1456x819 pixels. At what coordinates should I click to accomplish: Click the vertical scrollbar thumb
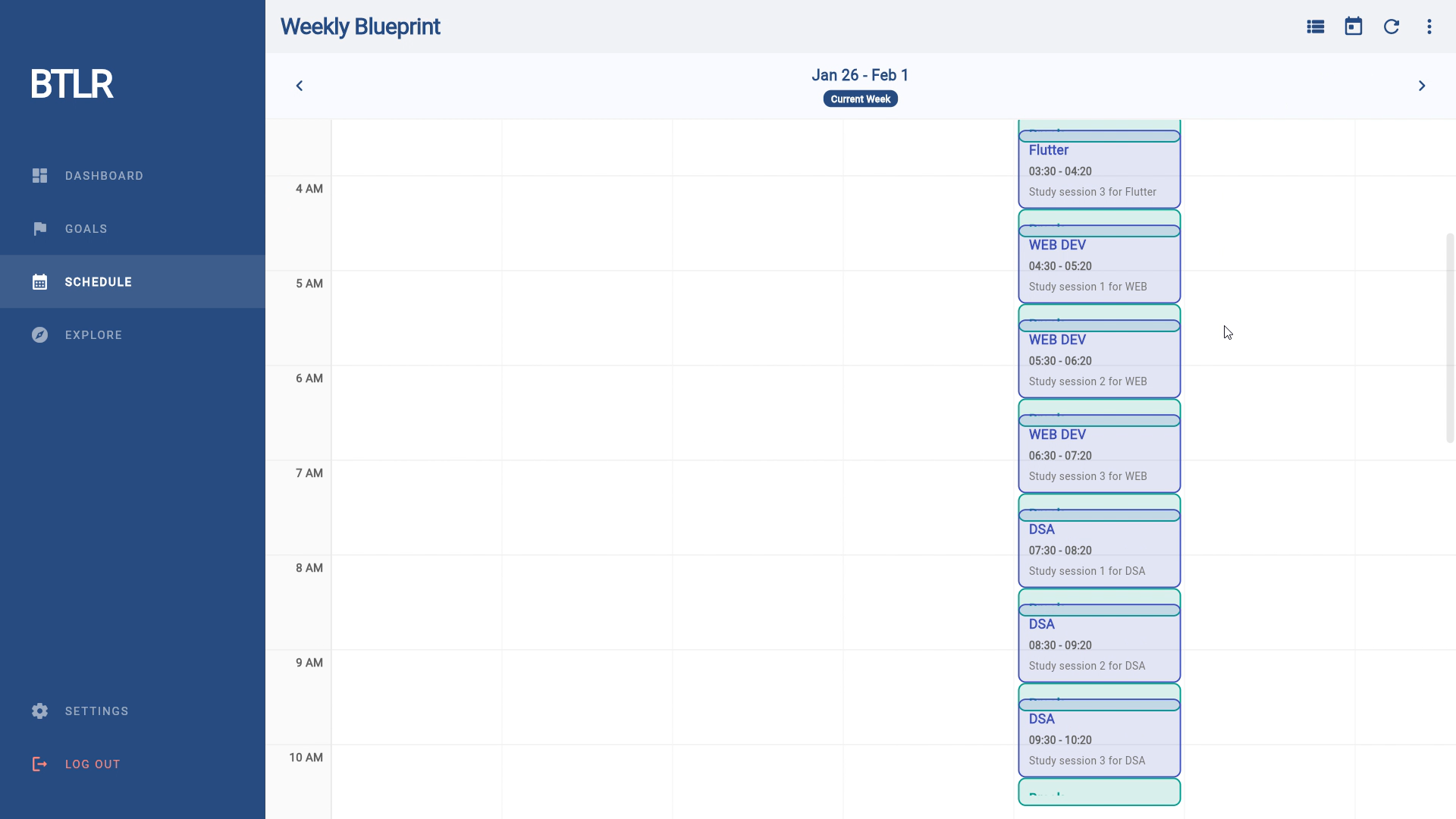(1450, 337)
